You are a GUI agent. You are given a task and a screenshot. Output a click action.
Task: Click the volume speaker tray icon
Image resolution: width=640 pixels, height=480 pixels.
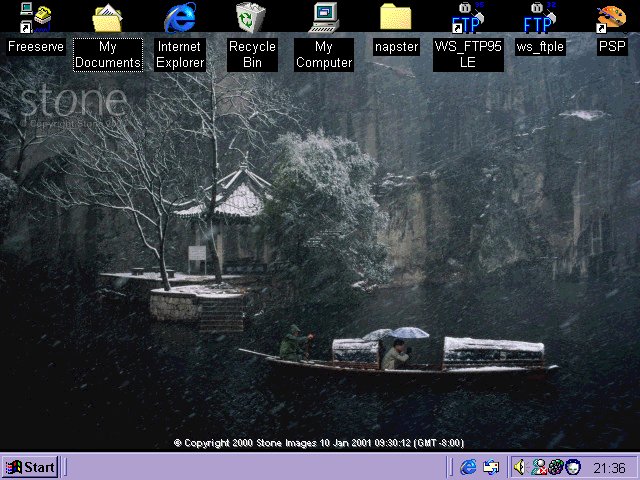pos(520,467)
